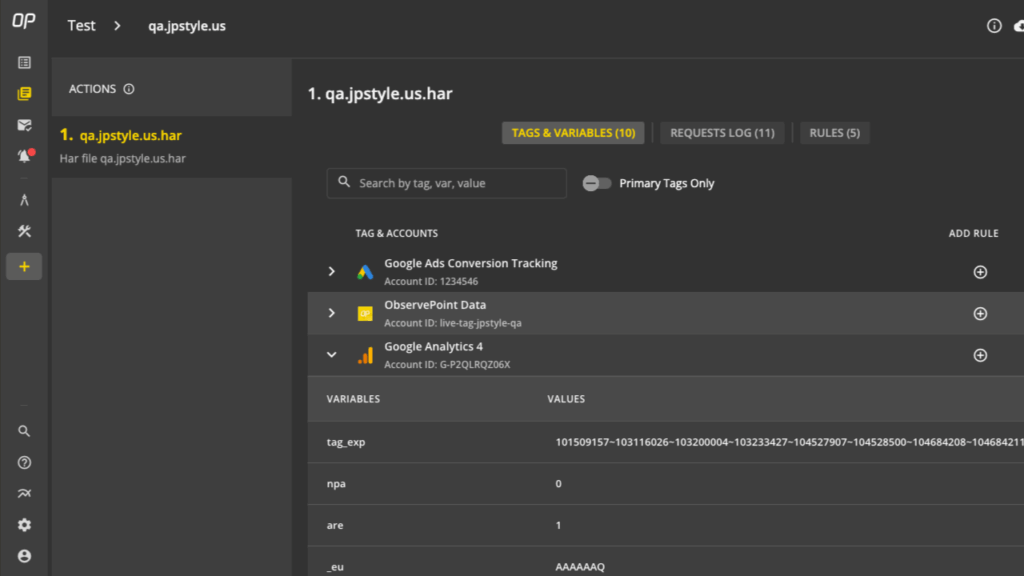The width and height of the screenshot is (1024, 576).
Task: Expand the ObservePoint Data tag row
Action: coord(331,313)
